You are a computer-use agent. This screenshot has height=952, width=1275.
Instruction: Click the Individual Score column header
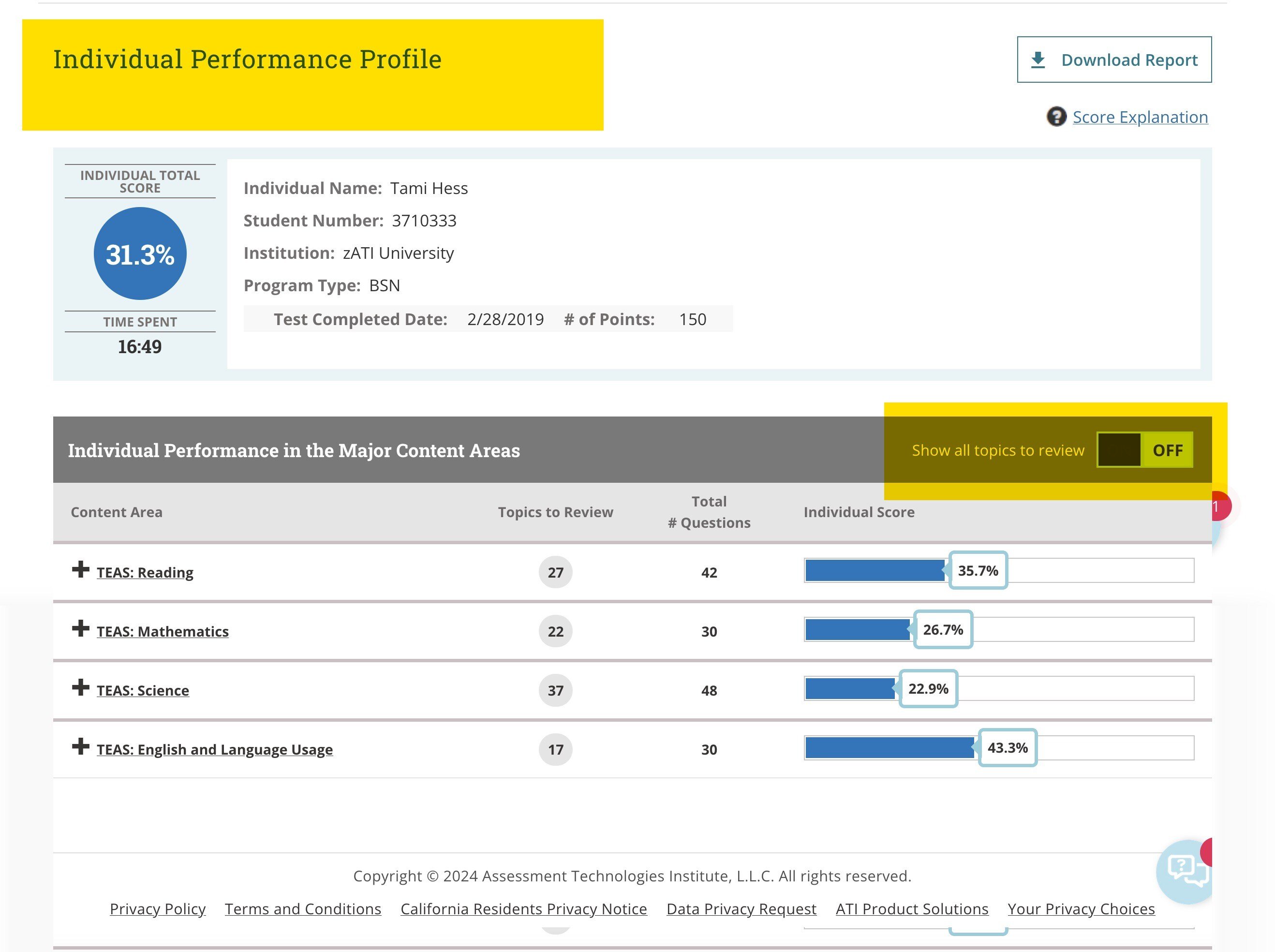[x=859, y=512]
